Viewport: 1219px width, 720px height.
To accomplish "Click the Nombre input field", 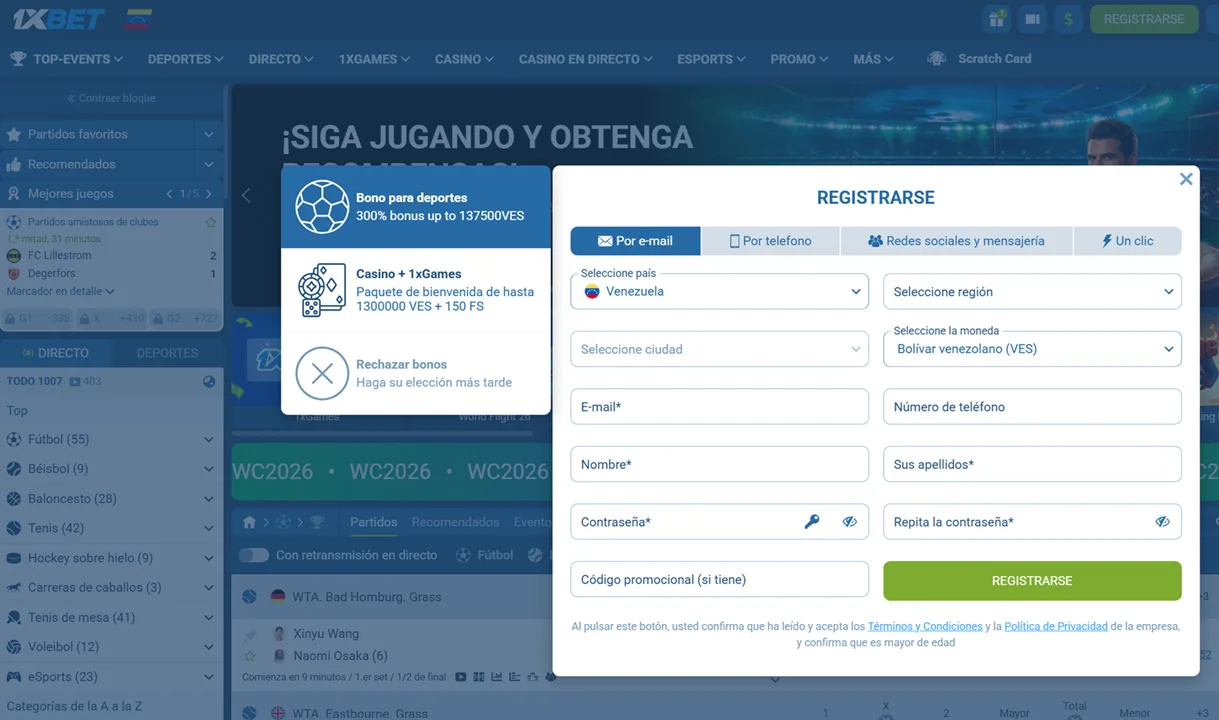I will [719, 464].
